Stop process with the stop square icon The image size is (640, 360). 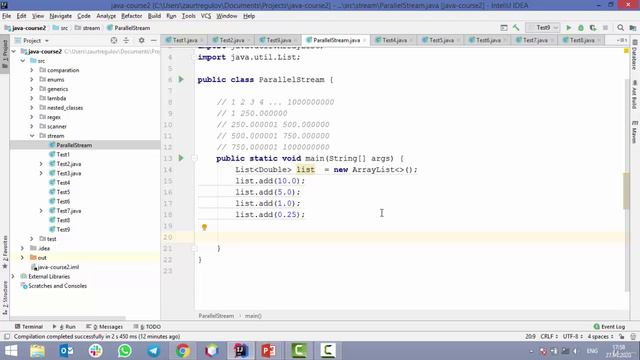tap(605, 28)
